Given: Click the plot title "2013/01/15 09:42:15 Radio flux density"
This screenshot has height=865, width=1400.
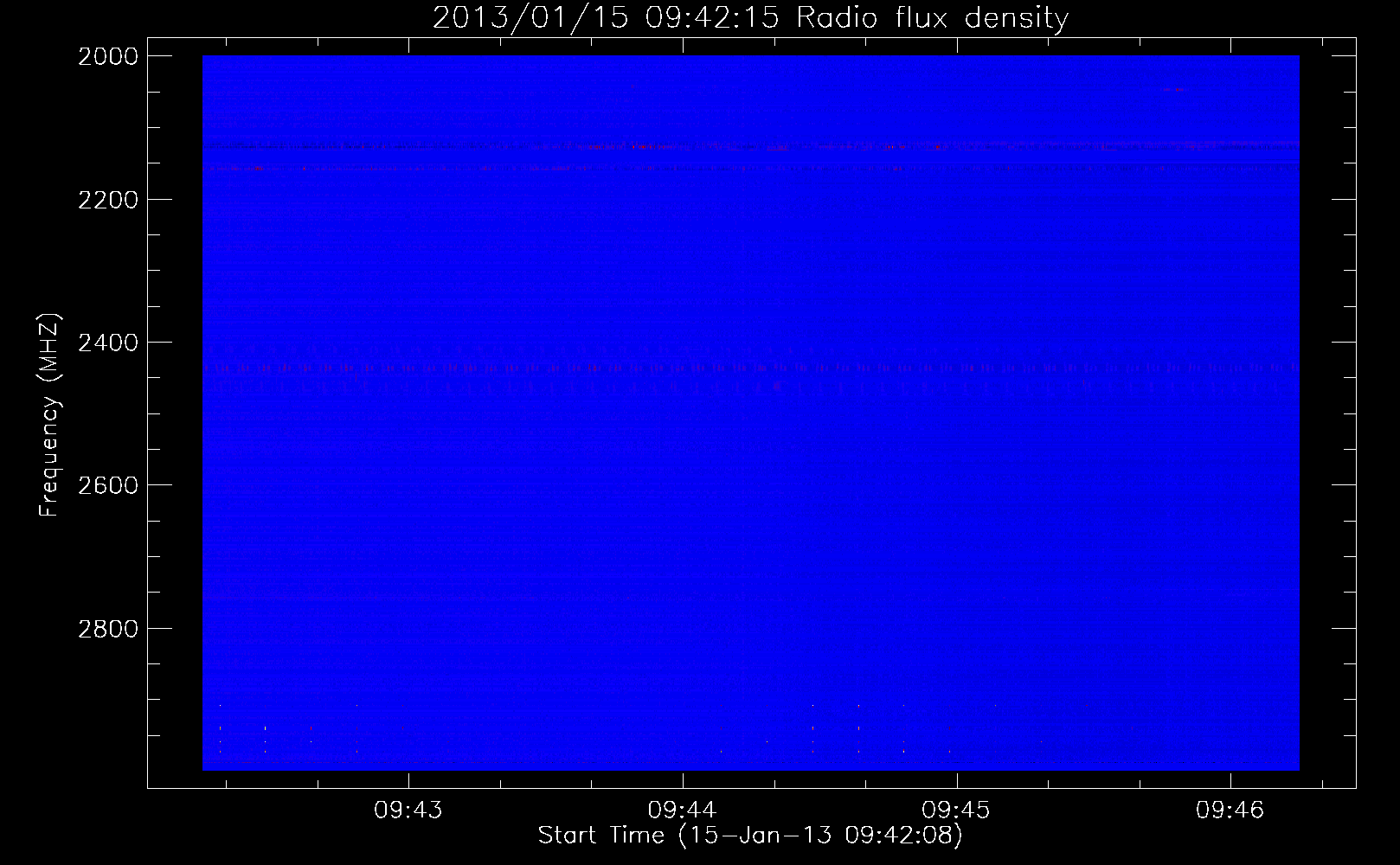Looking at the screenshot, I should [750, 18].
